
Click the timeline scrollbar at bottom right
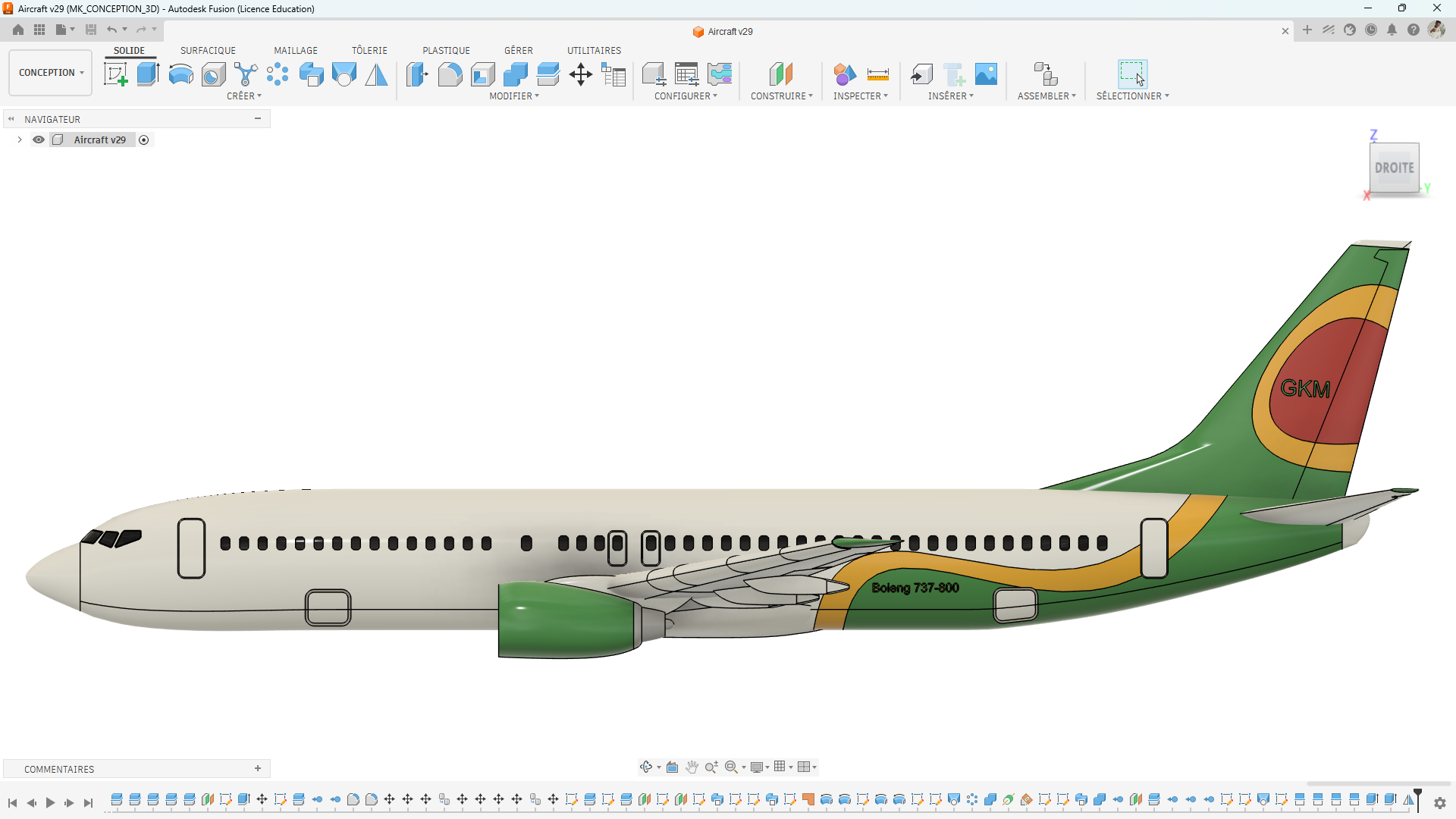1378,784
